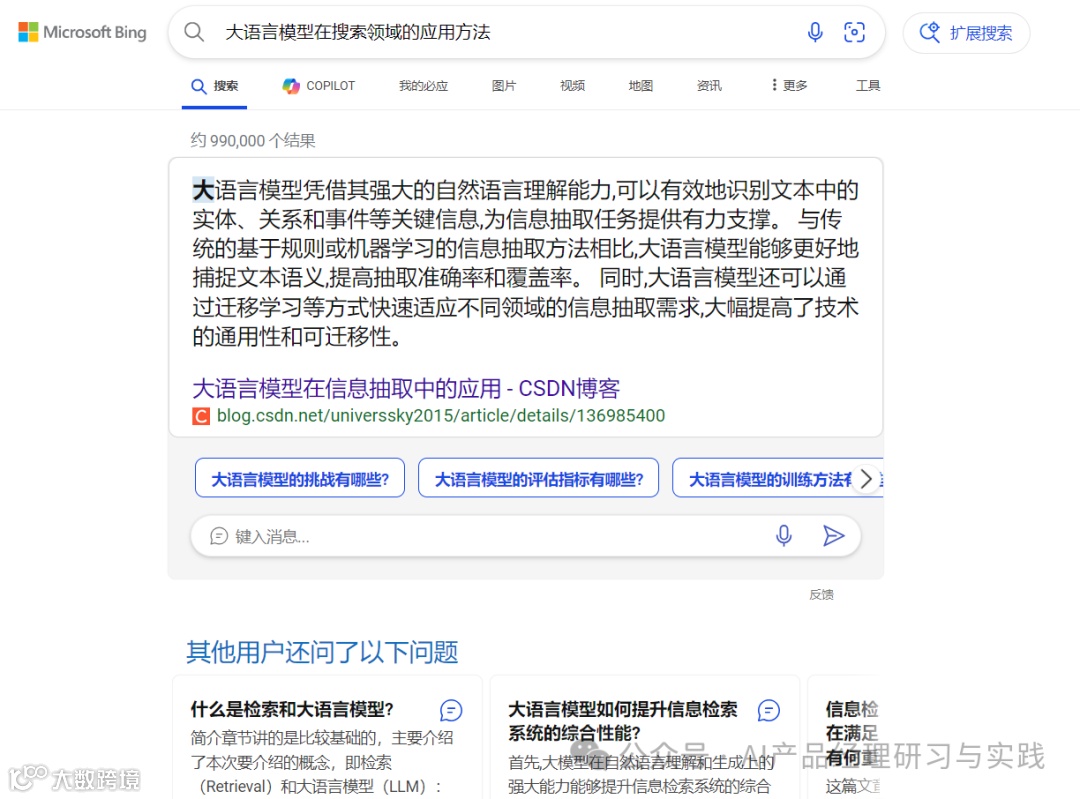Send the chat message with arrow icon

(x=833, y=535)
